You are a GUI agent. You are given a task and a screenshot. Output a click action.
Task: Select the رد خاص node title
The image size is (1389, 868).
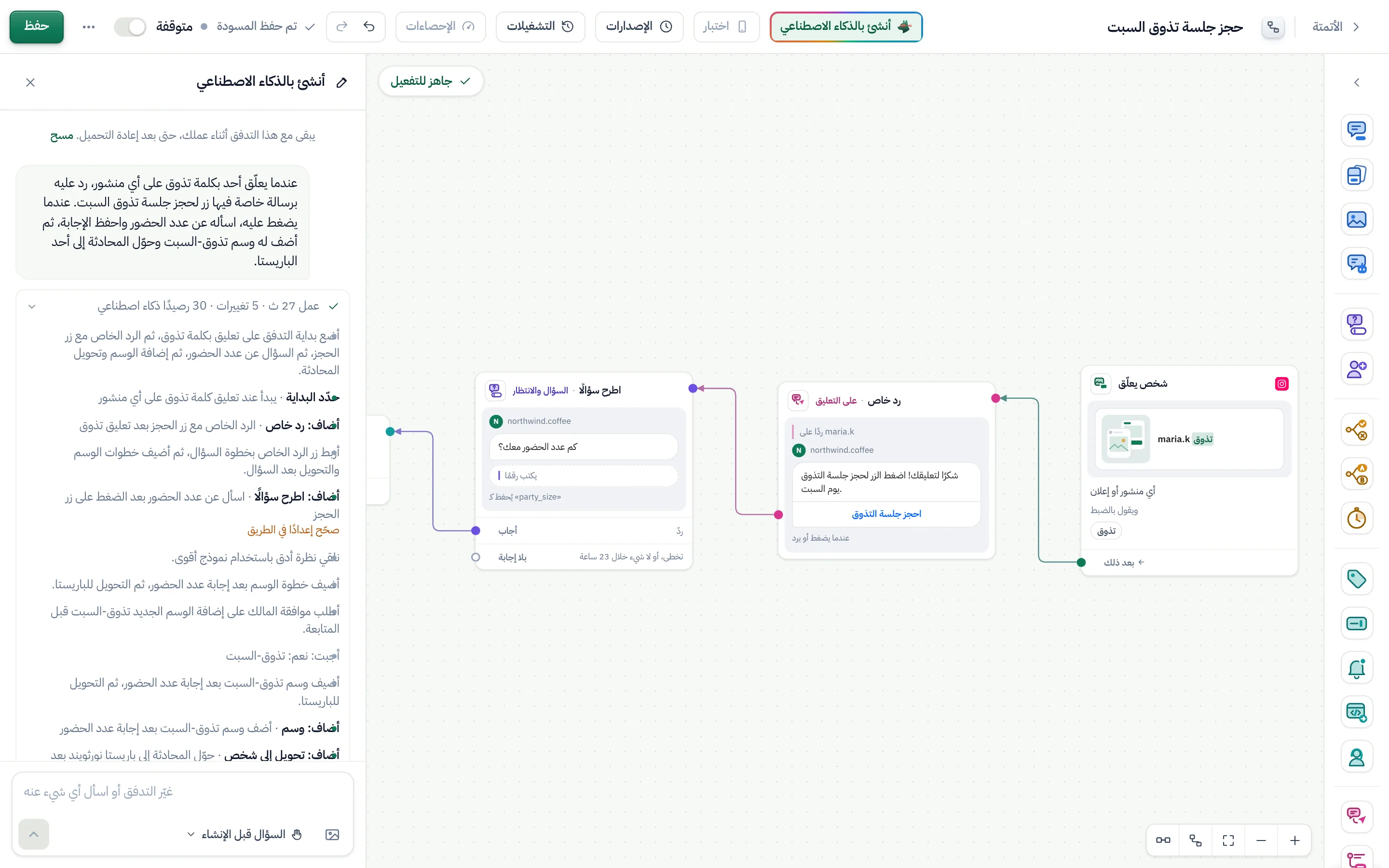click(884, 401)
